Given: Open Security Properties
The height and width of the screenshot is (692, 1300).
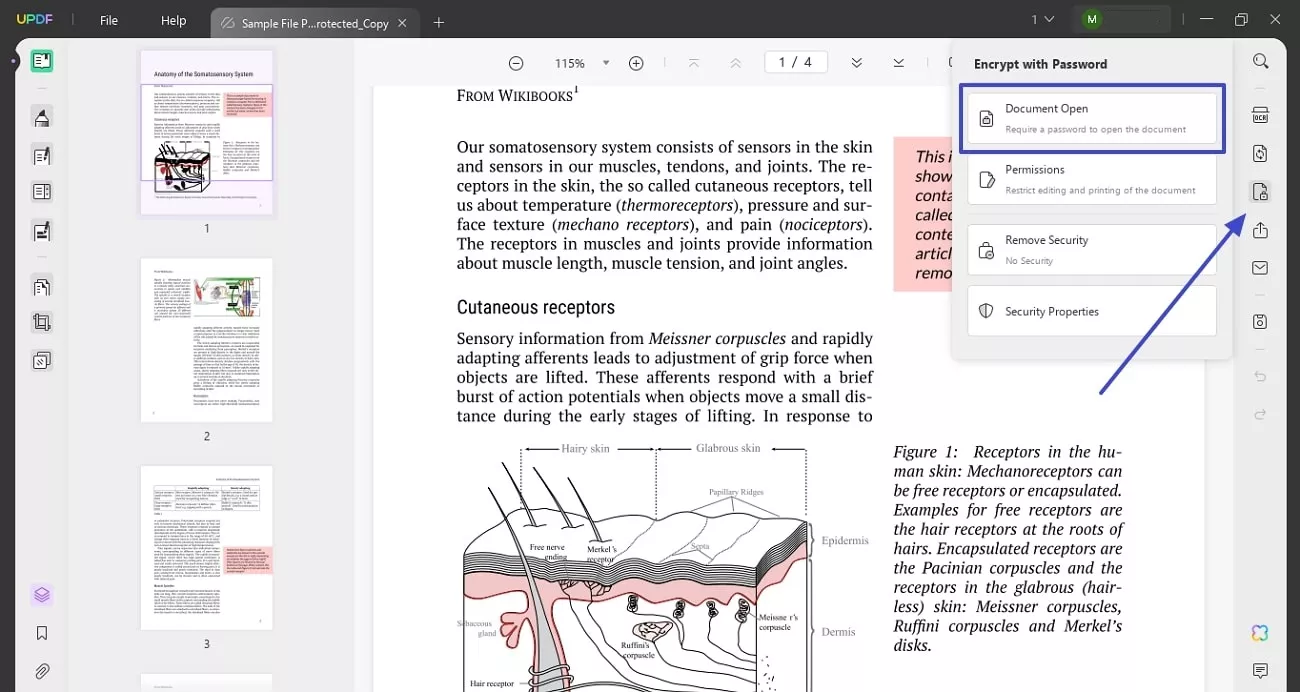Looking at the screenshot, I should [x=1091, y=311].
